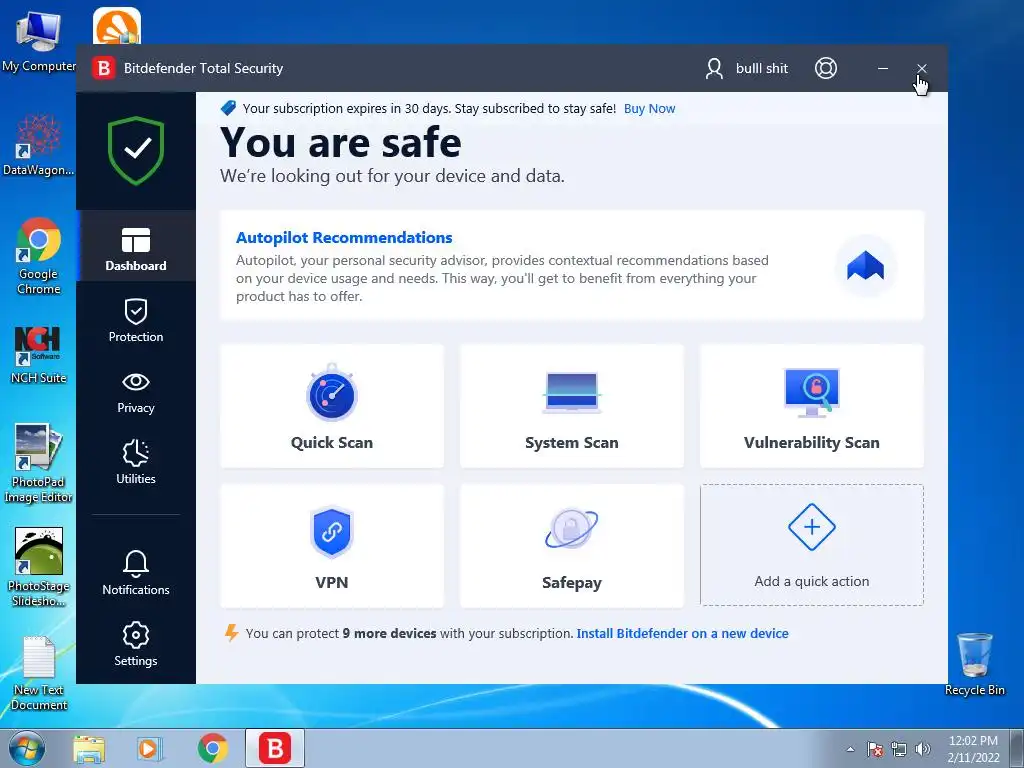The image size is (1024, 768).
Task: Open Chrome from the taskbar
Action: 213,749
